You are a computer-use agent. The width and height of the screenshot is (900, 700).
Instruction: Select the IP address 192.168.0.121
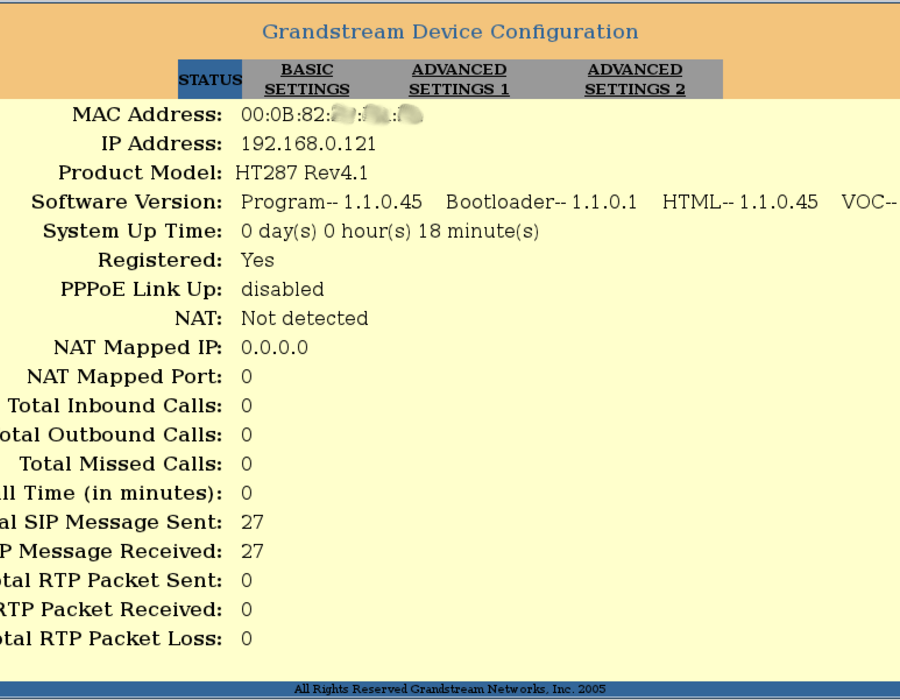click(308, 143)
